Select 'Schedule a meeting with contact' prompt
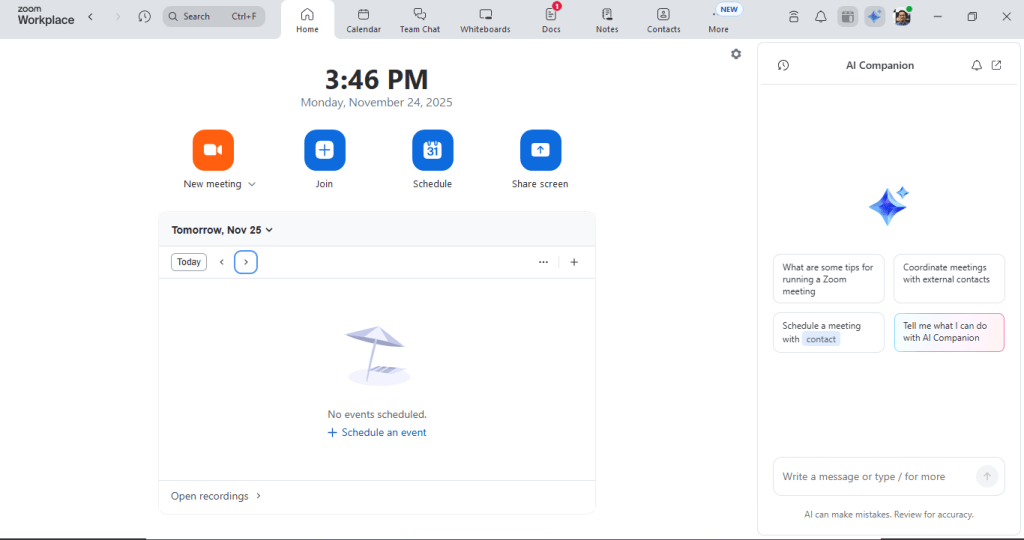1024x540 pixels. pos(829,332)
